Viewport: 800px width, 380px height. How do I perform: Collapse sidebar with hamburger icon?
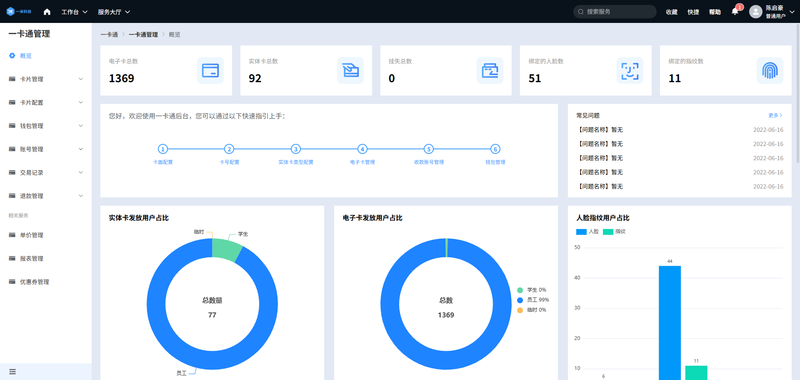(12, 372)
